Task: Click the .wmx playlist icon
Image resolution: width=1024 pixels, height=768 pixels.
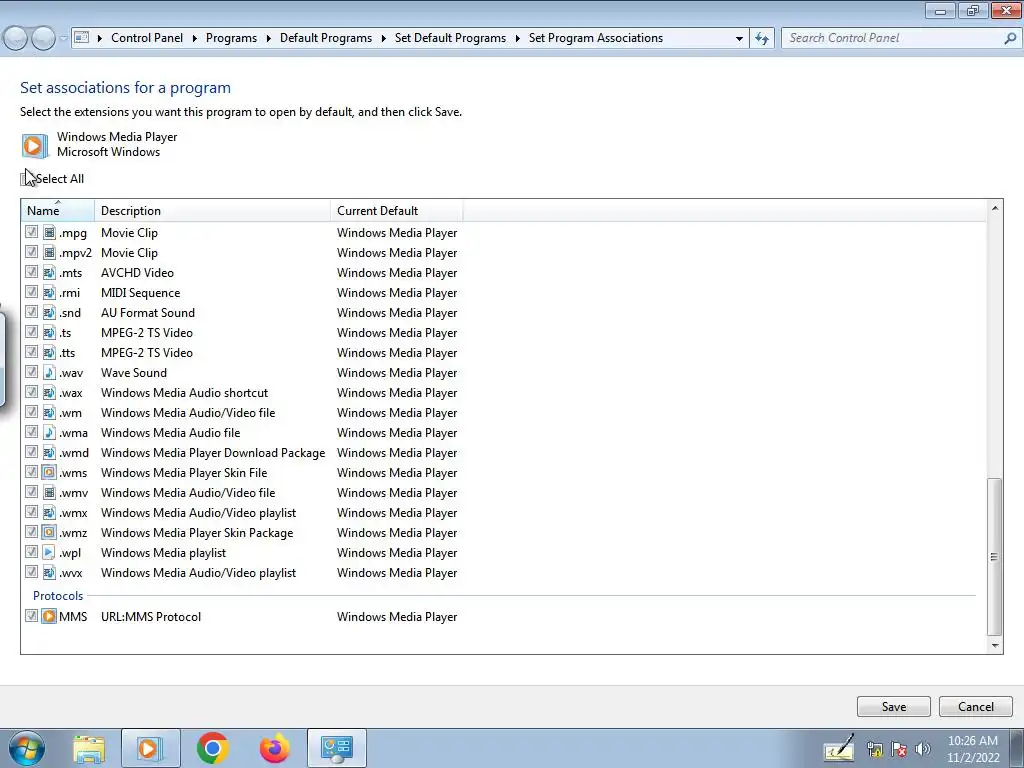Action: (x=49, y=513)
